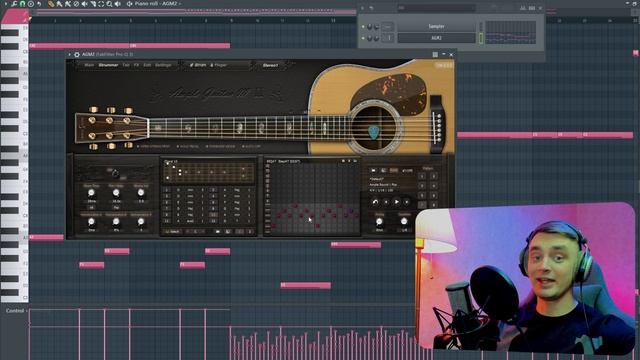Switch to the Main tab in AGM2
This screenshot has width=640, height=360.
click(89, 65)
